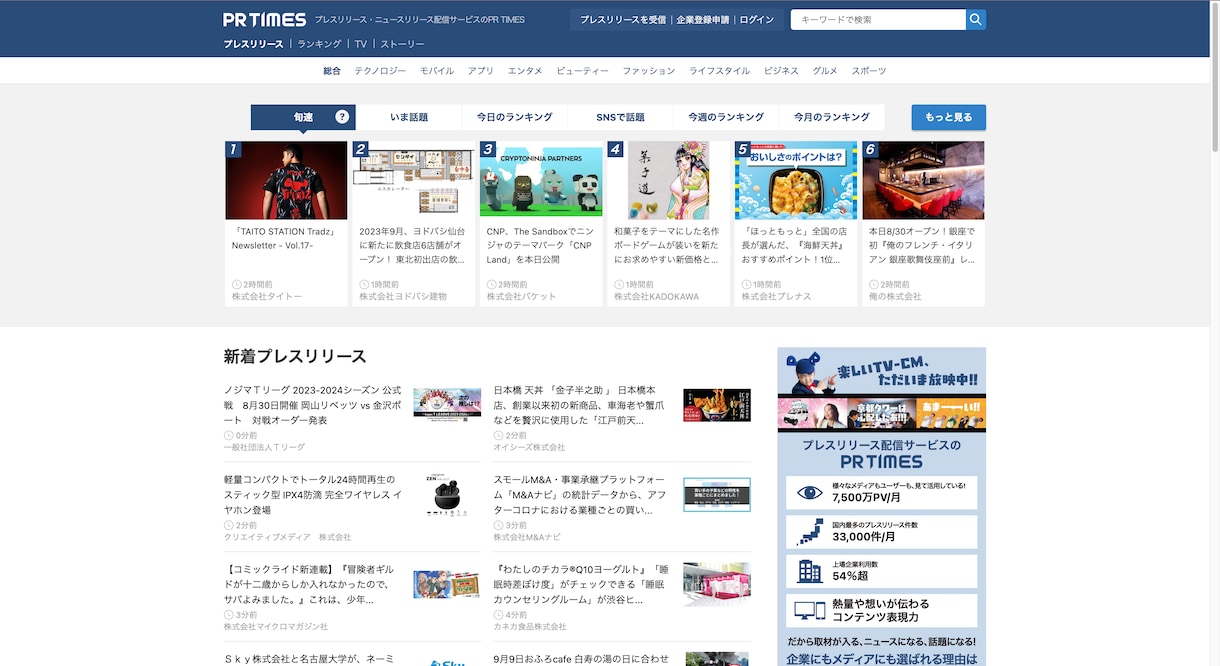Click the もっと見る button
Image resolution: width=1220 pixels, height=666 pixels.
[949, 117]
